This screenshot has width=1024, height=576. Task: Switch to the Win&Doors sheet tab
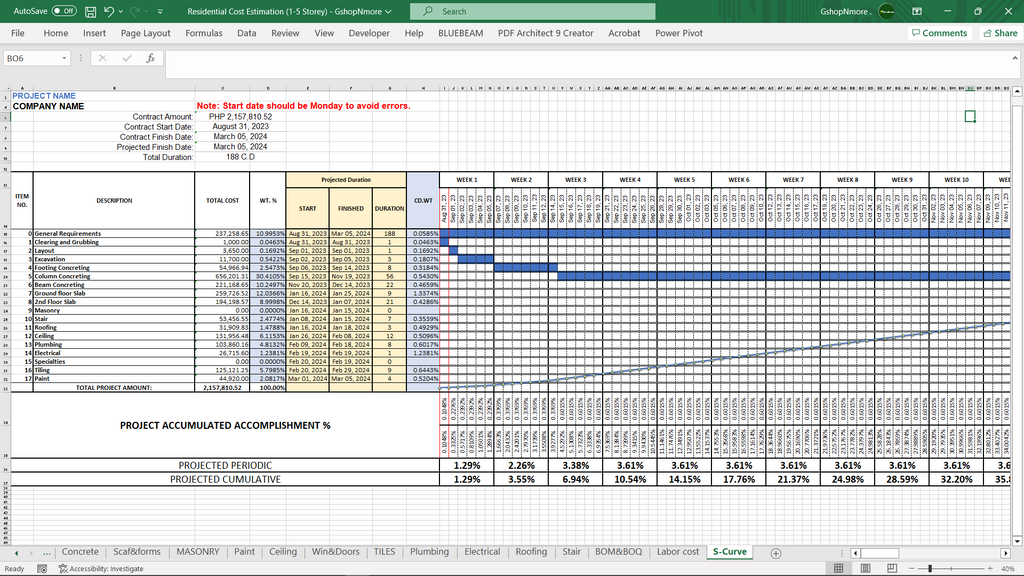(x=335, y=552)
